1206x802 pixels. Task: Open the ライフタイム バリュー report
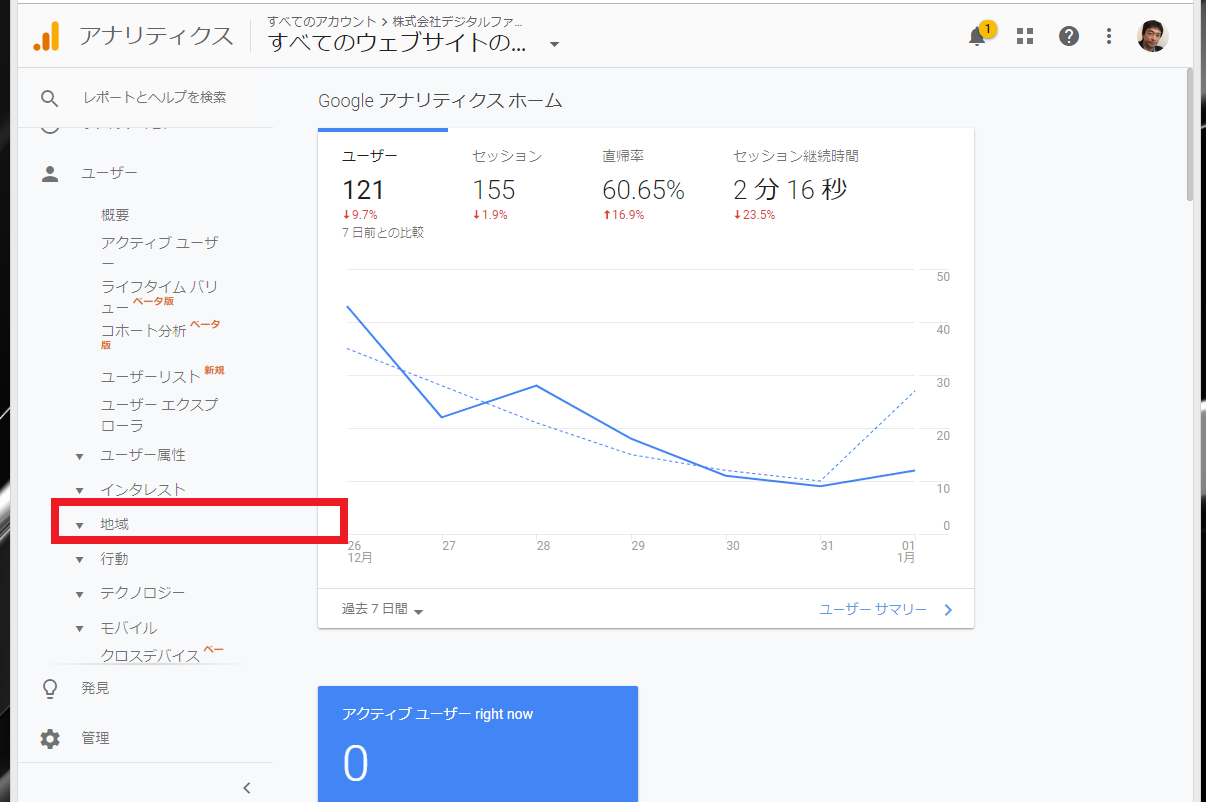tap(159, 297)
